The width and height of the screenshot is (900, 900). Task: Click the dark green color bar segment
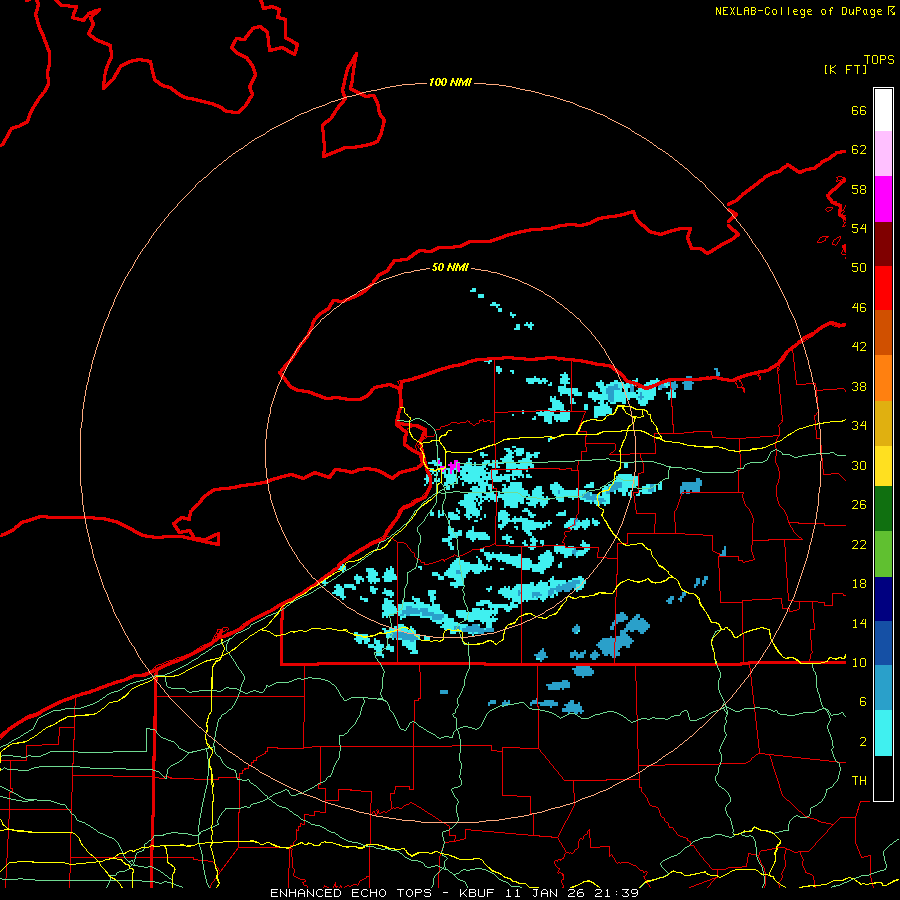[883, 509]
